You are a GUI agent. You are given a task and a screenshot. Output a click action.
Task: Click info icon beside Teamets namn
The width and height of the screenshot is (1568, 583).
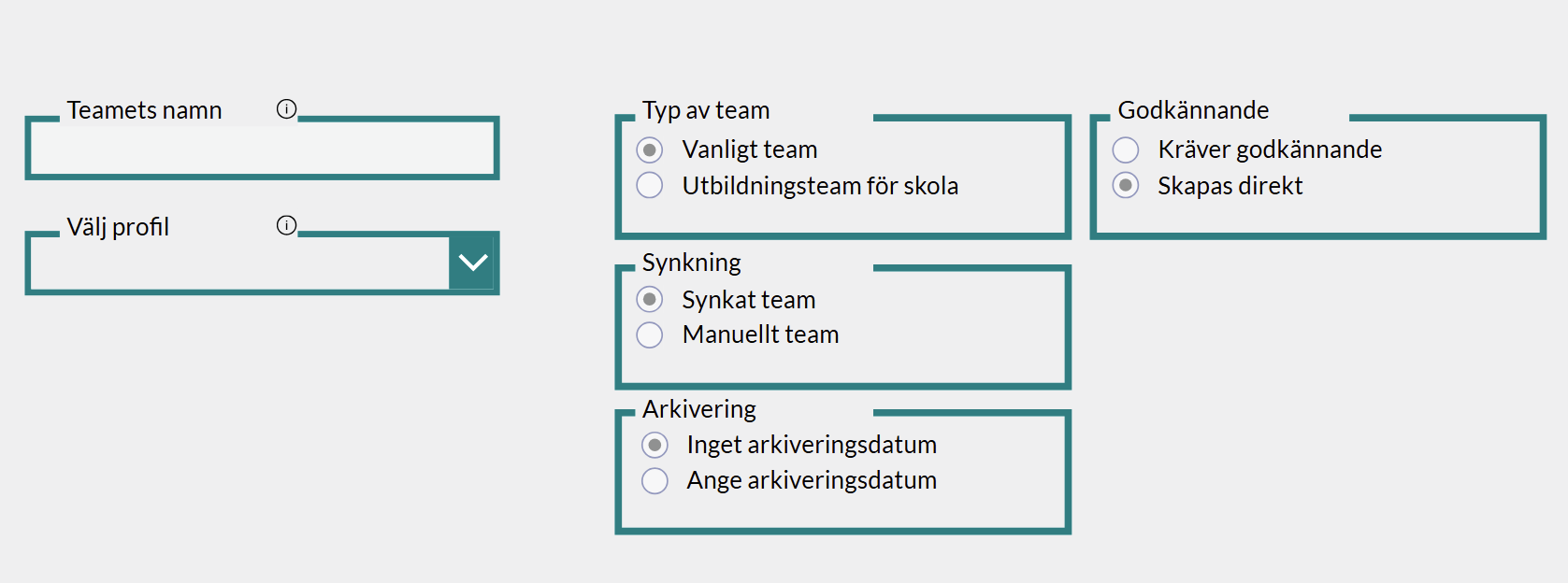(286, 109)
